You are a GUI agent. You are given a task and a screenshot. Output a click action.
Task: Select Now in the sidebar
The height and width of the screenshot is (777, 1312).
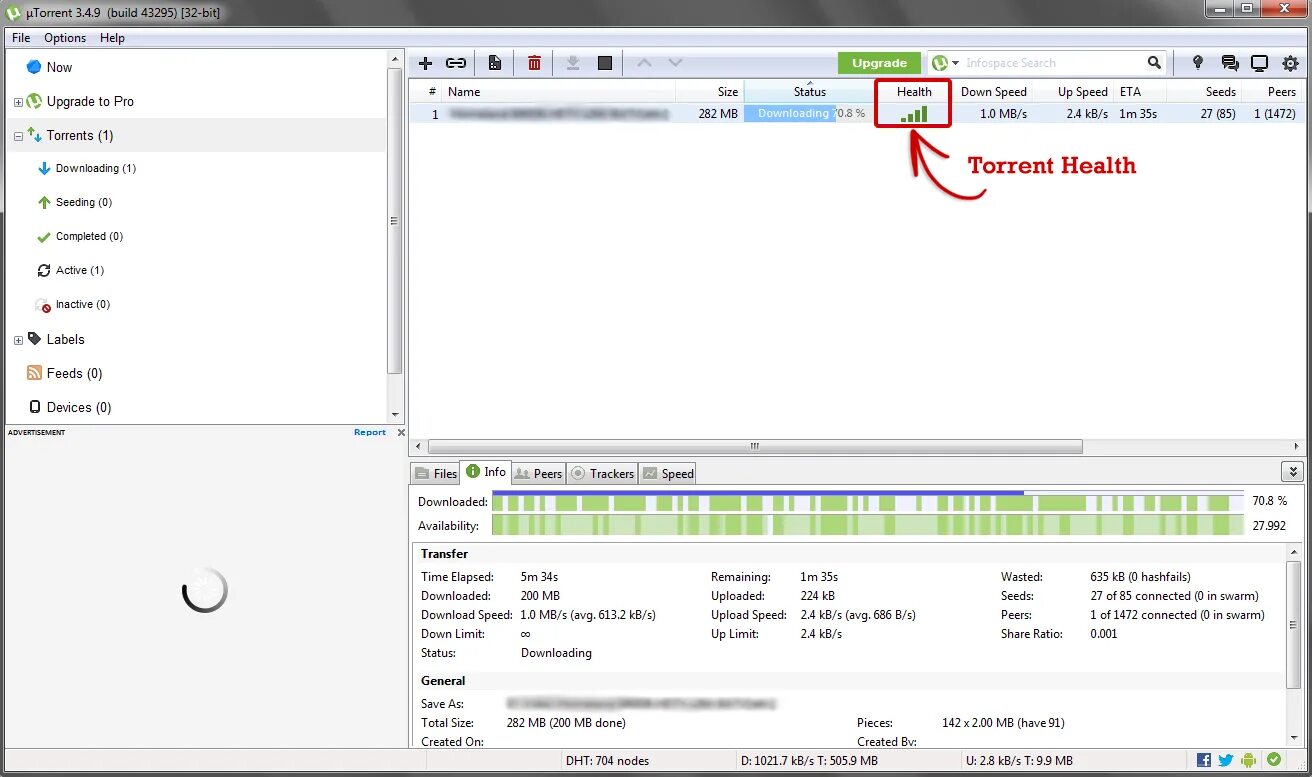point(59,67)
